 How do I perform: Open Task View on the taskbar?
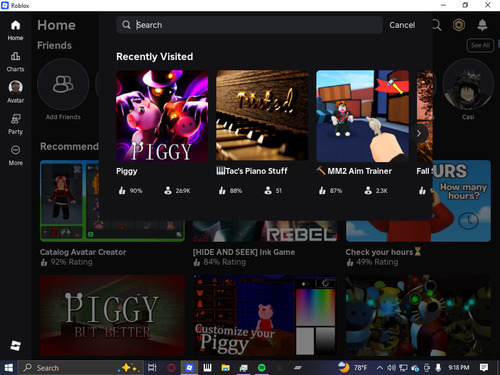(152, 368)
